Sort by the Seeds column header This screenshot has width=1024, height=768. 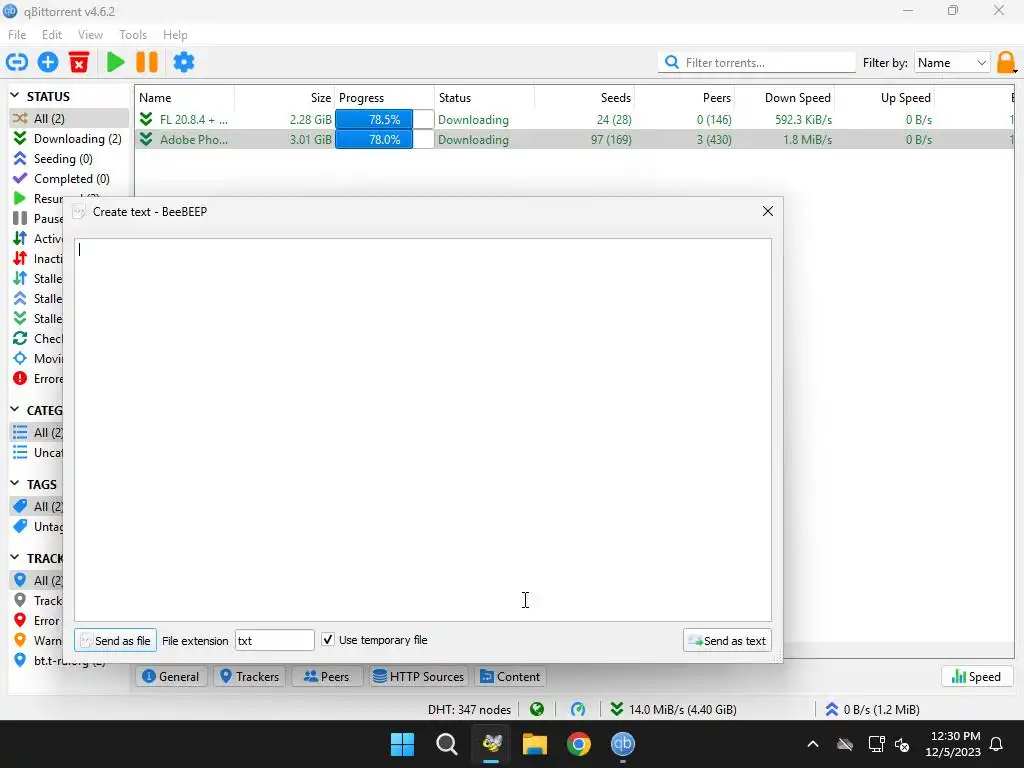(584, 97)
